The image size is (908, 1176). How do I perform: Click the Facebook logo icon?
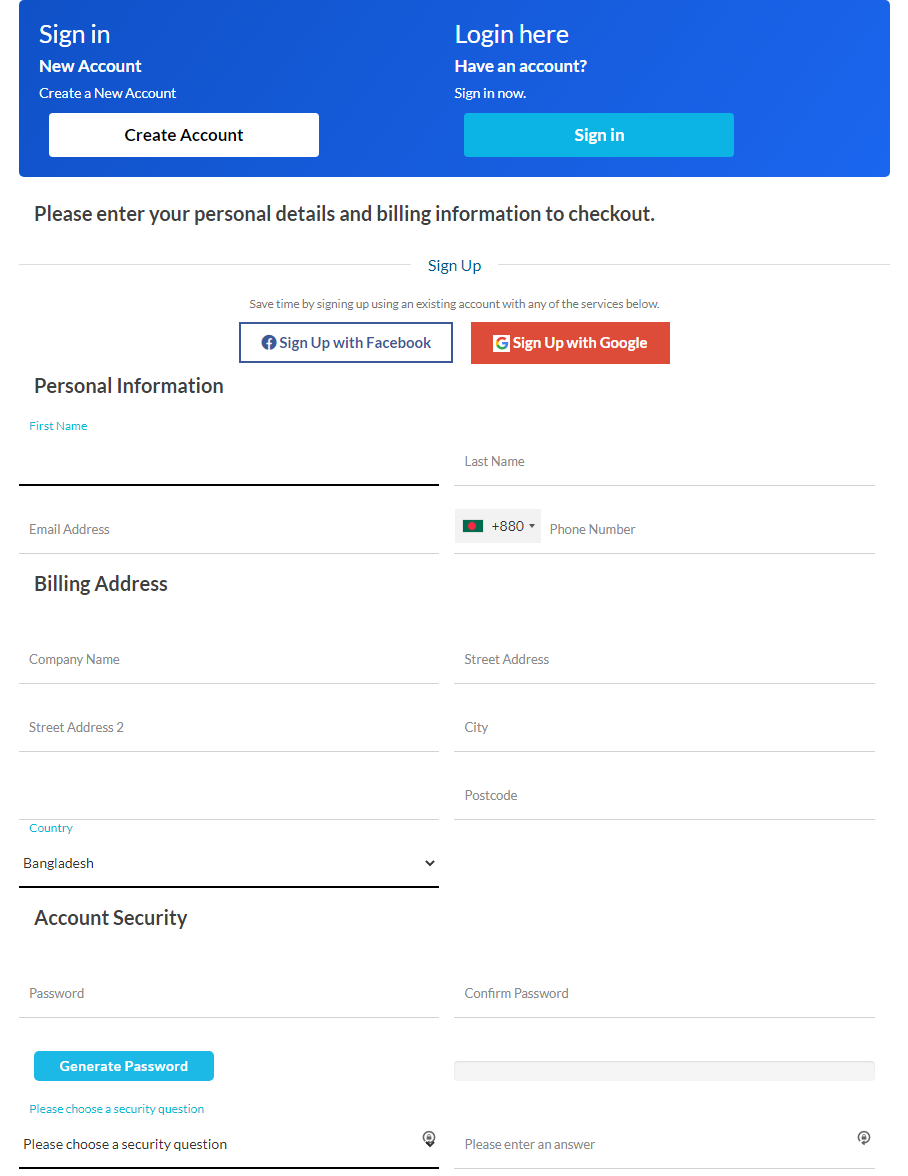[x=268, y=343]
